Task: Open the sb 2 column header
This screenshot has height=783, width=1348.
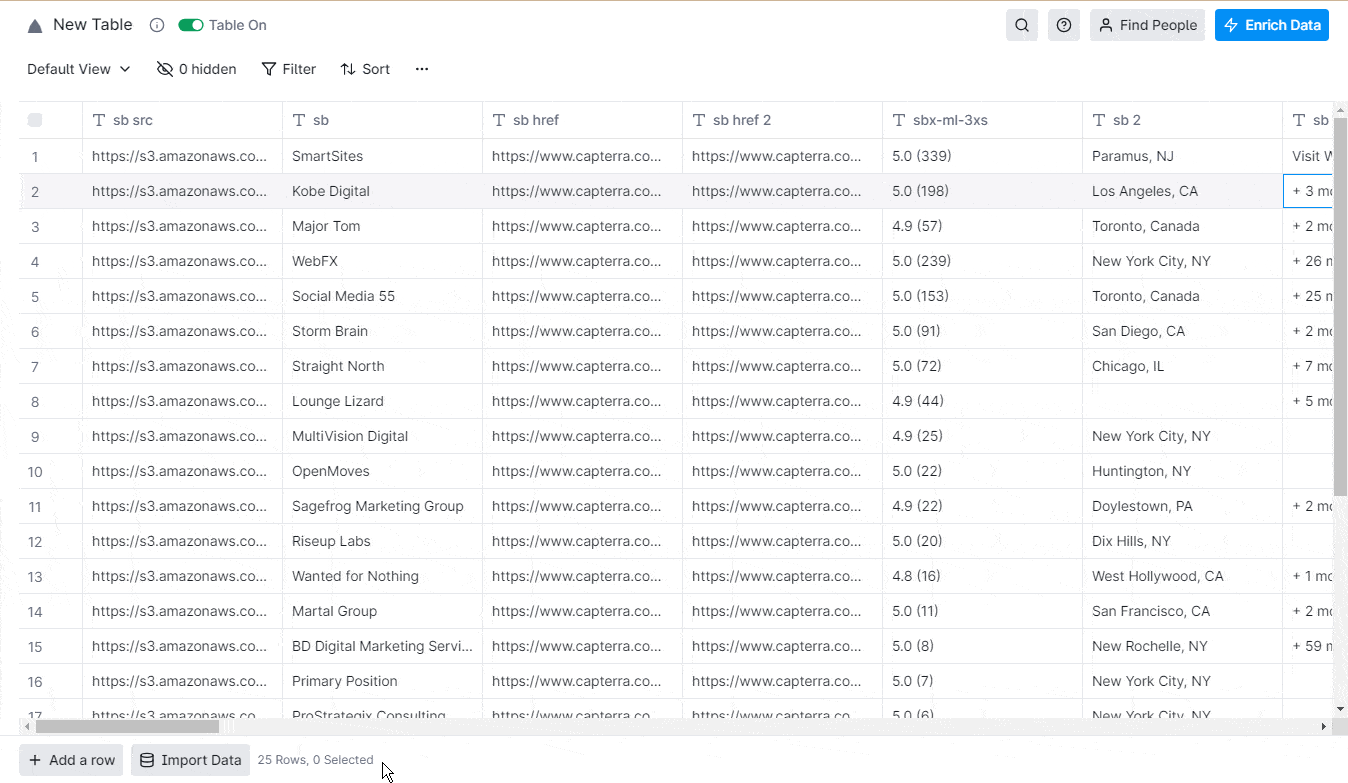Action: click(x=1182, y=120)
